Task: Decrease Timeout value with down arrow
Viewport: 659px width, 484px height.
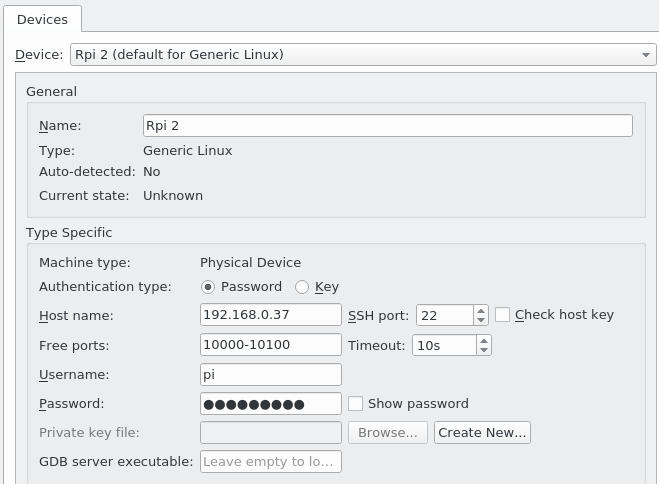Action: click(x=484, y=350)
